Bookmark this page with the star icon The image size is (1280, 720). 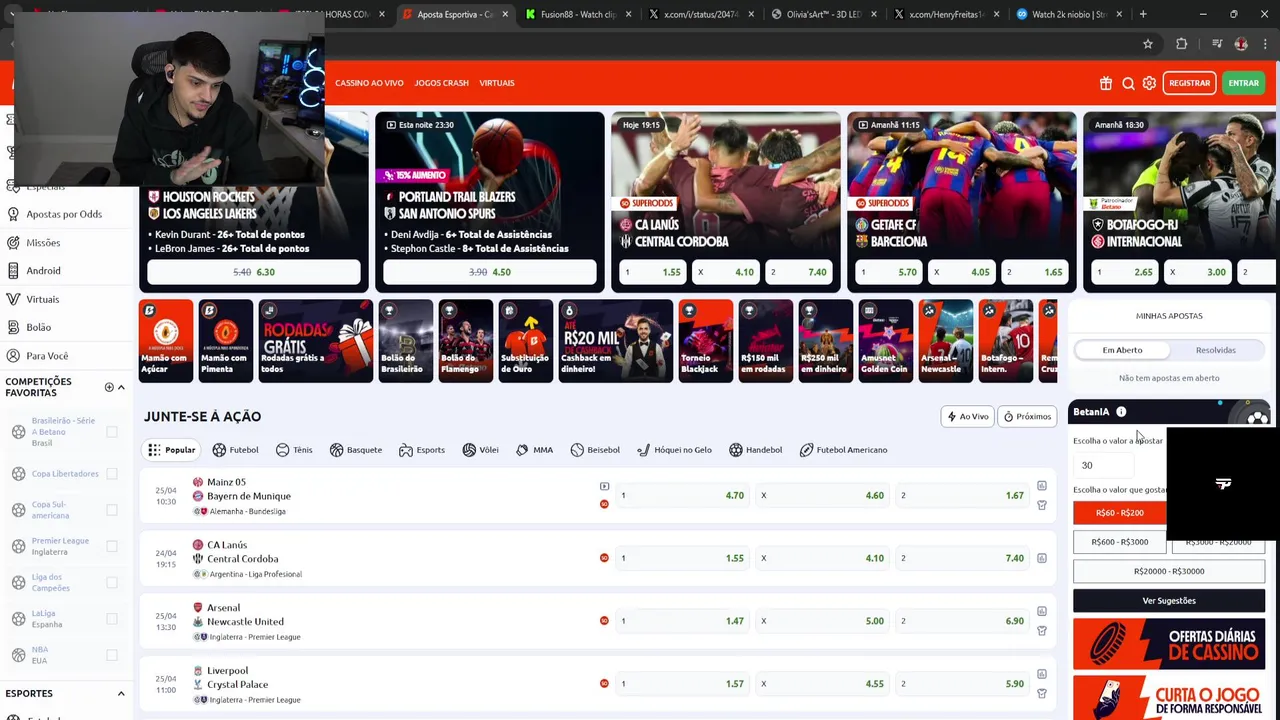[1148, 44]
